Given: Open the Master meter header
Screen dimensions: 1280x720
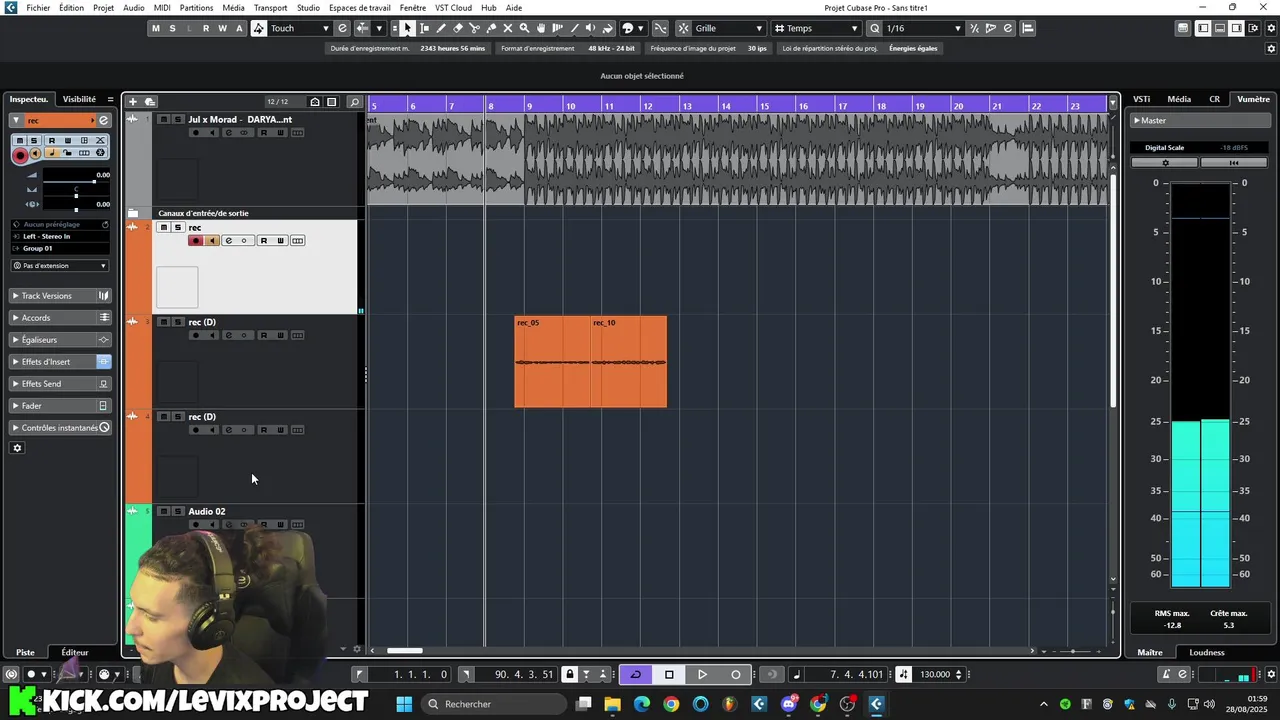Looking at the screenshot, I should click(1198, 120).
